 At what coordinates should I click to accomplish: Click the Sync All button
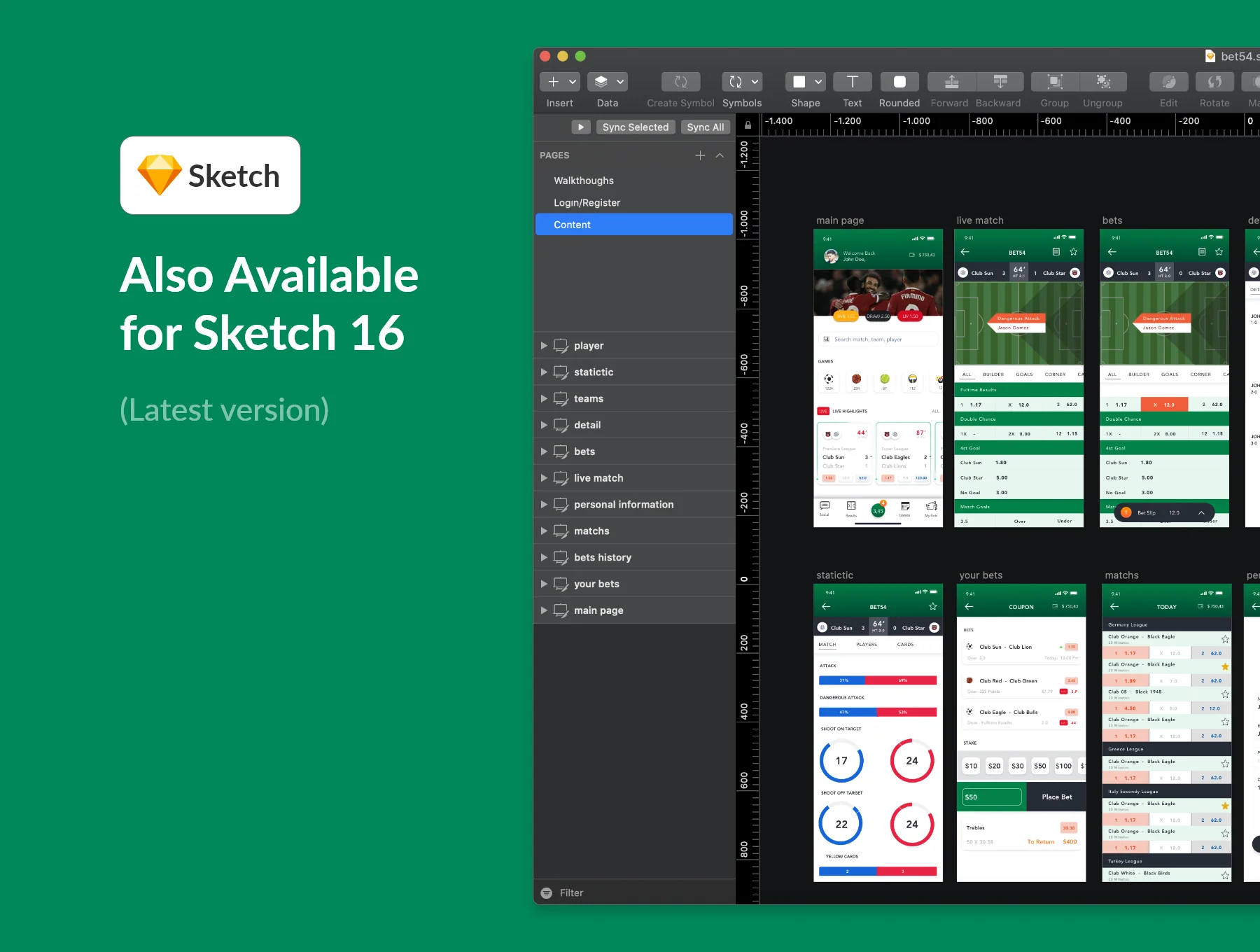click(x=706, y=127)
